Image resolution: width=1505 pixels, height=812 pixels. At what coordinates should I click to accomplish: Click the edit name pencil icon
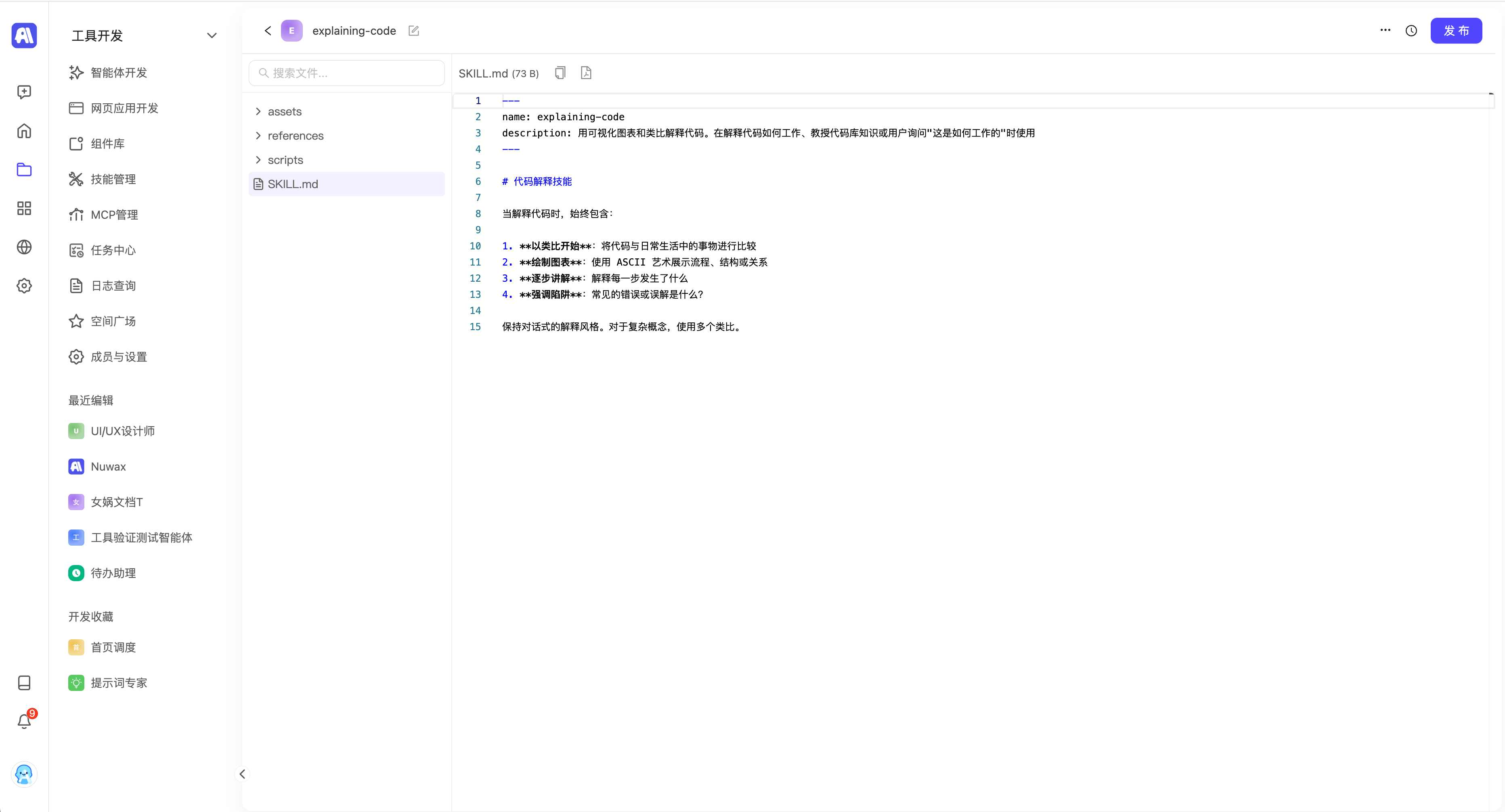point(414,31)
